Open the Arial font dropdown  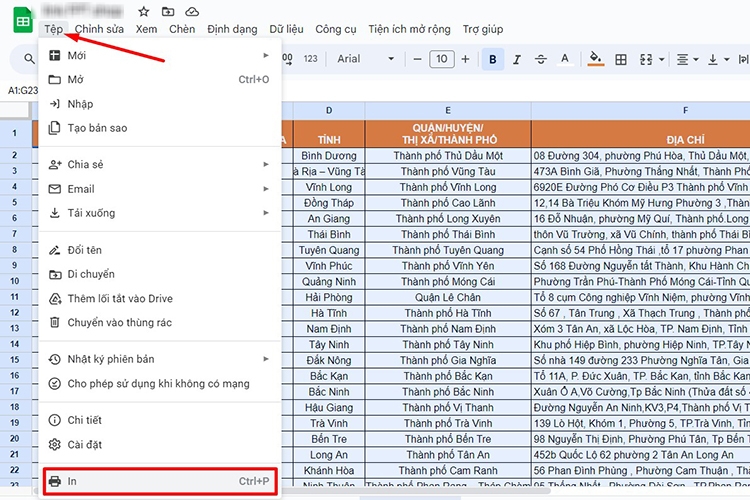coord(365,59)
